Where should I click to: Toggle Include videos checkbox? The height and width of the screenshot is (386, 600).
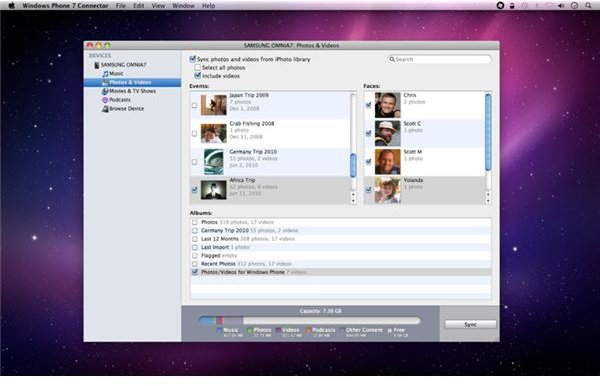pos(197,76)
